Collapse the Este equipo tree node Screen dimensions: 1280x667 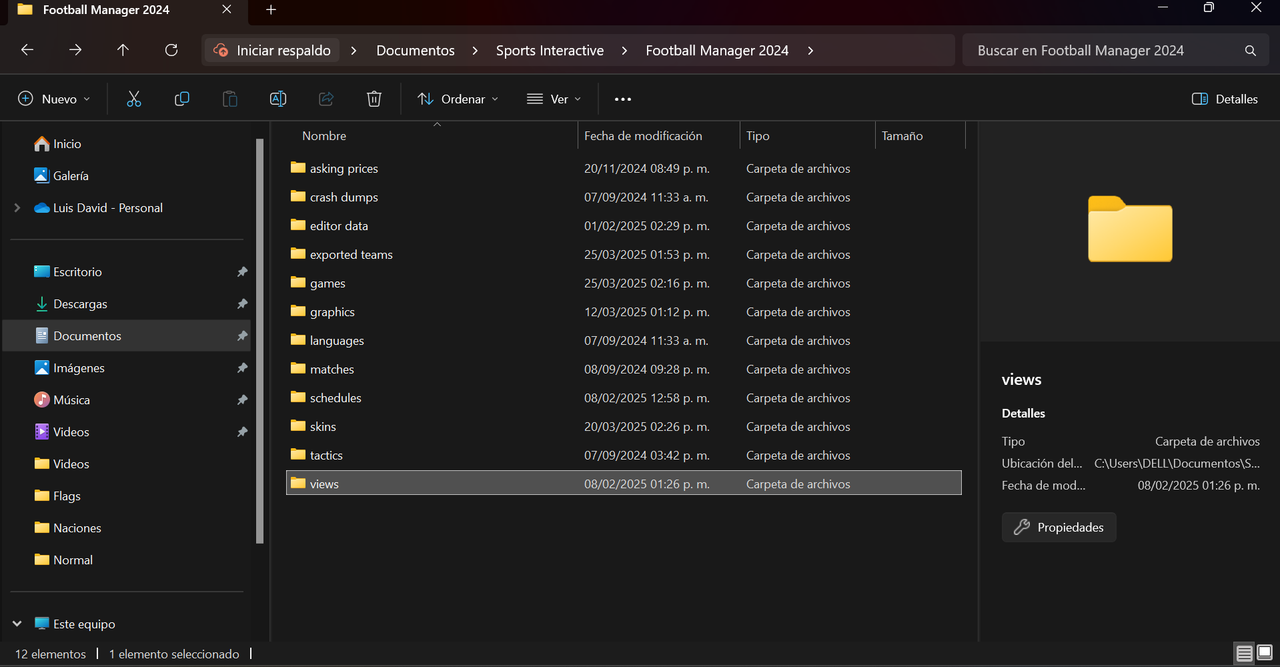17,624
